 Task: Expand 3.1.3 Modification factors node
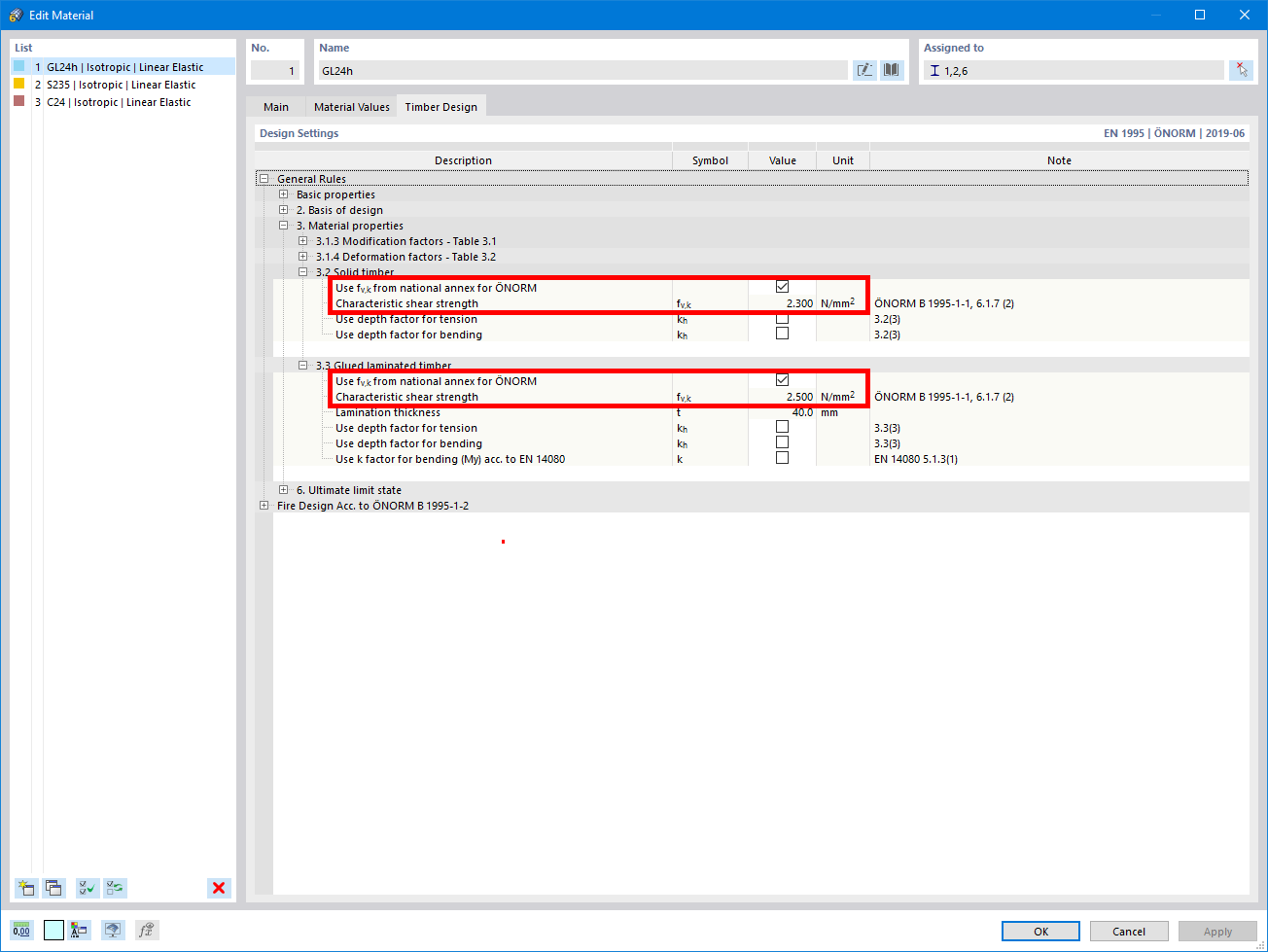[302, 241]
